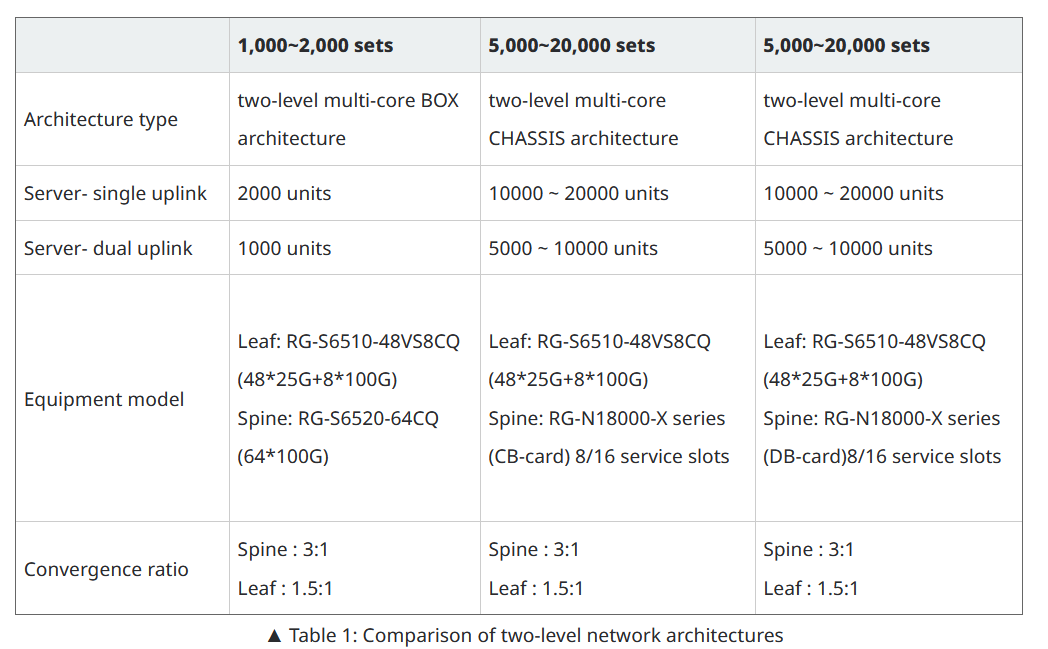Click the "Equipment model" row label
This screenshot has height=649, width=1048.
[104, 399]
